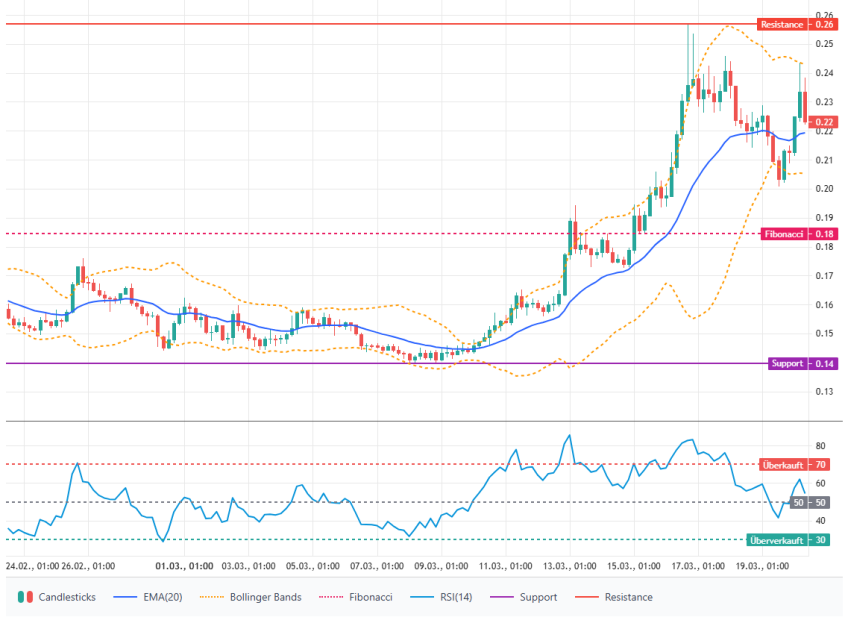Click the 01.03., 01:00 time axis label
This screenshot has width=845, height=620.
click(186, 565)
